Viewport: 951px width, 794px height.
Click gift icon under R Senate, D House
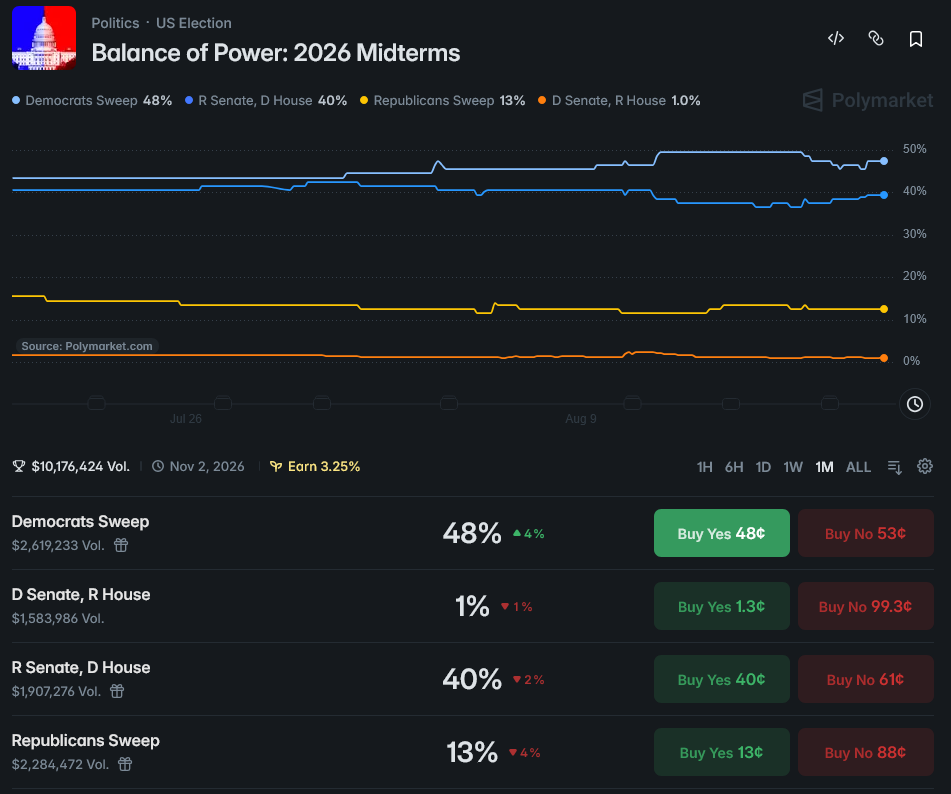117,691
